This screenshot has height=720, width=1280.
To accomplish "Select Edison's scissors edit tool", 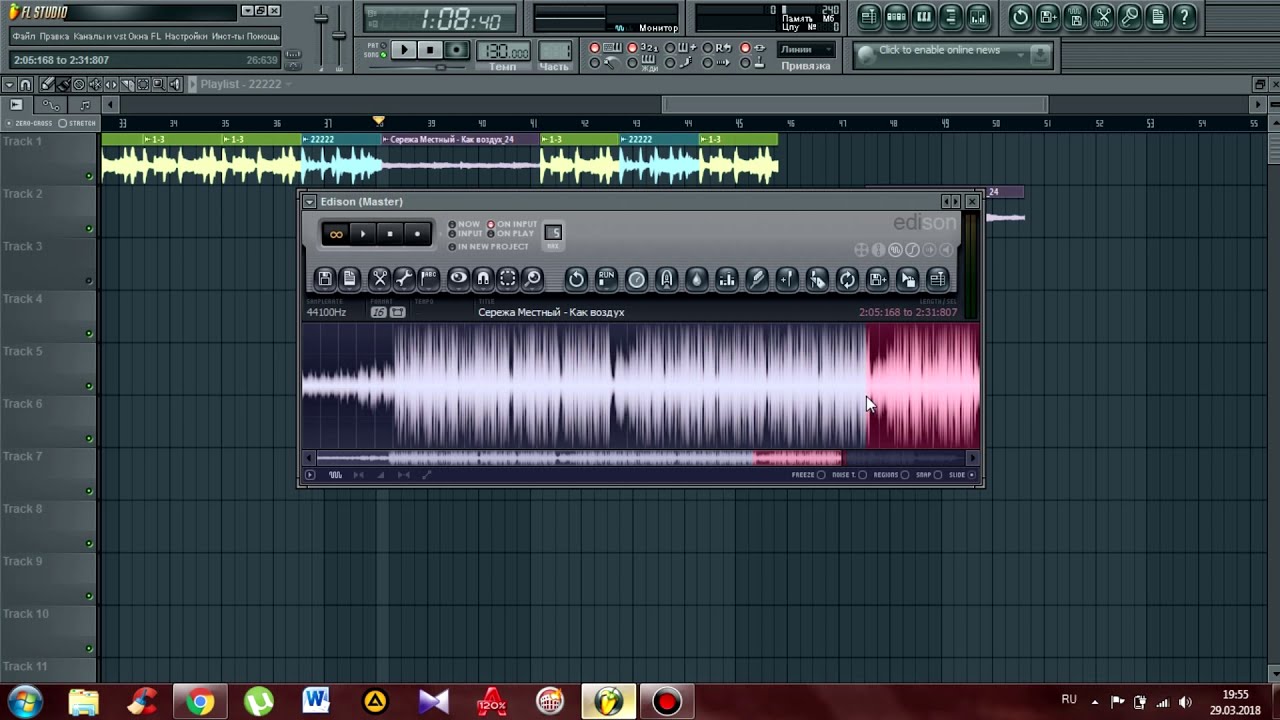I will coord(380,279).
